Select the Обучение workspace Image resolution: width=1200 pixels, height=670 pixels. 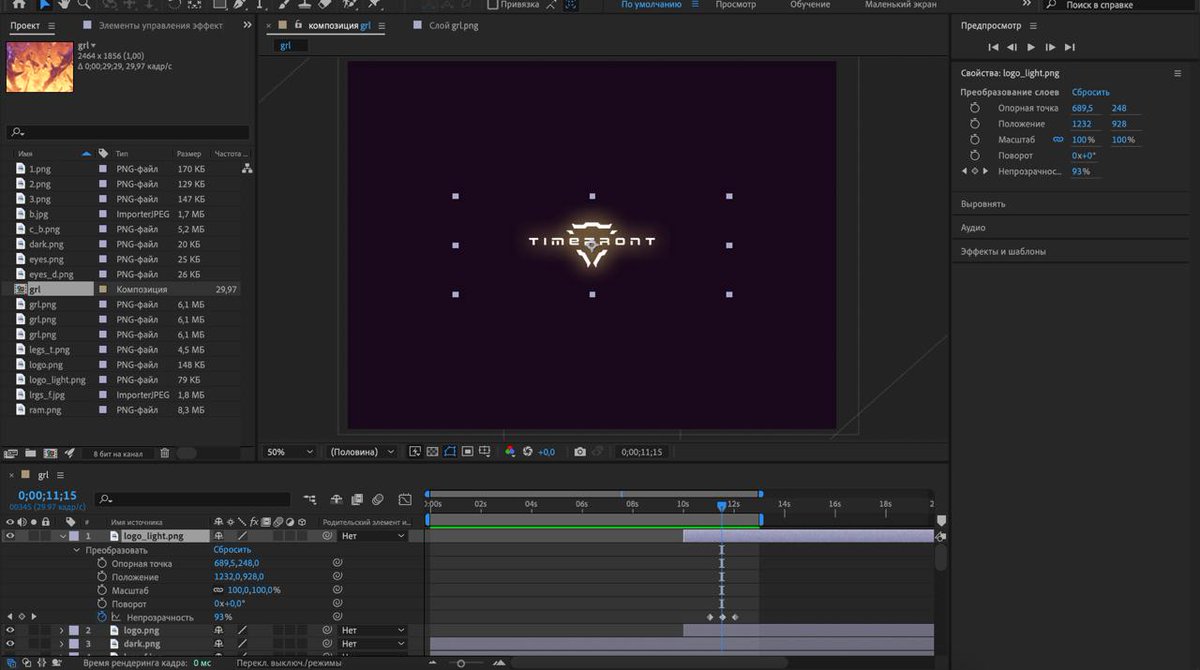tap(810, 4)
